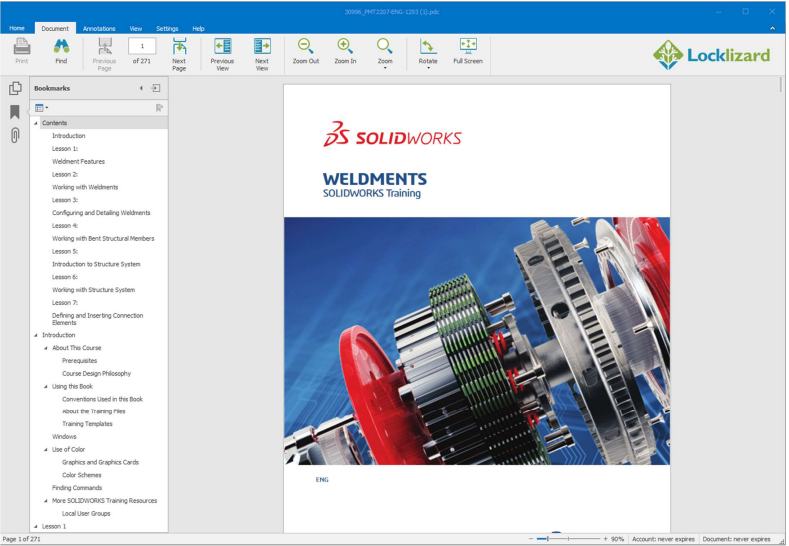Image resolution: width=789 pixels, height=546 pixels.
Task: Advance with the Next Page icon
Action: tap(180, 46)
